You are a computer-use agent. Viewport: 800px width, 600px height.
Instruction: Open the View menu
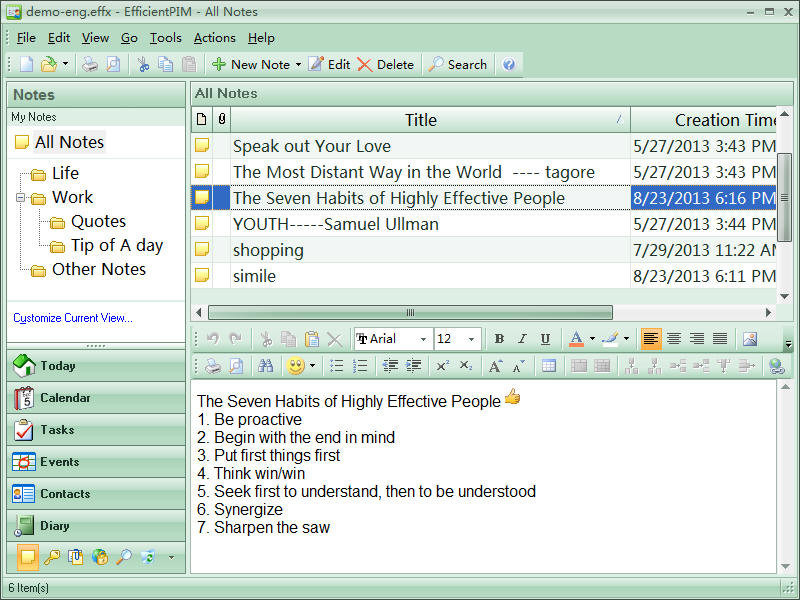[95, 38]
